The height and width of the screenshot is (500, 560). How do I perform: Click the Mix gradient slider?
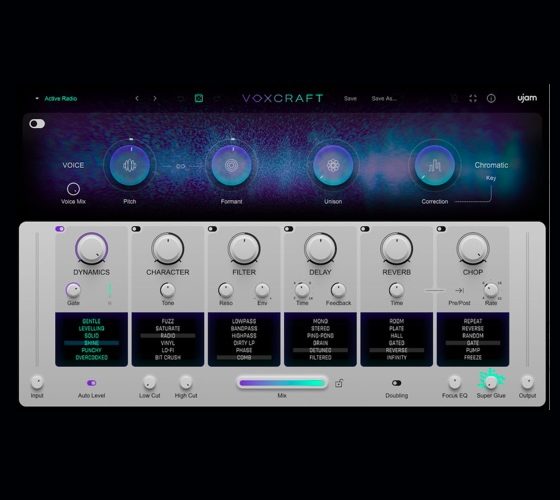282,383
